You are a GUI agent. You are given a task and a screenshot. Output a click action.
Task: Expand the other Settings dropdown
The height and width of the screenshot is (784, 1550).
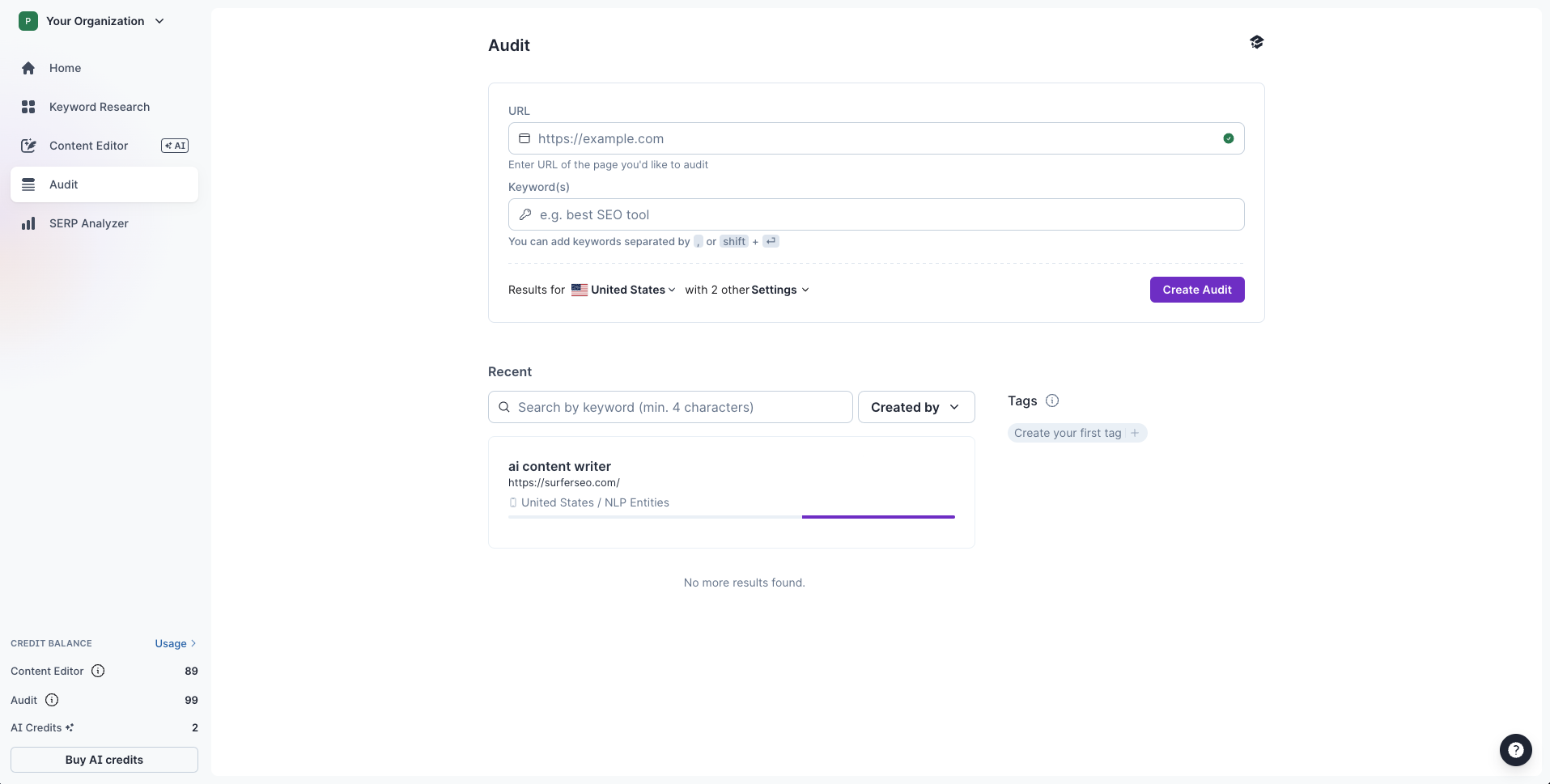coord(779,290)
